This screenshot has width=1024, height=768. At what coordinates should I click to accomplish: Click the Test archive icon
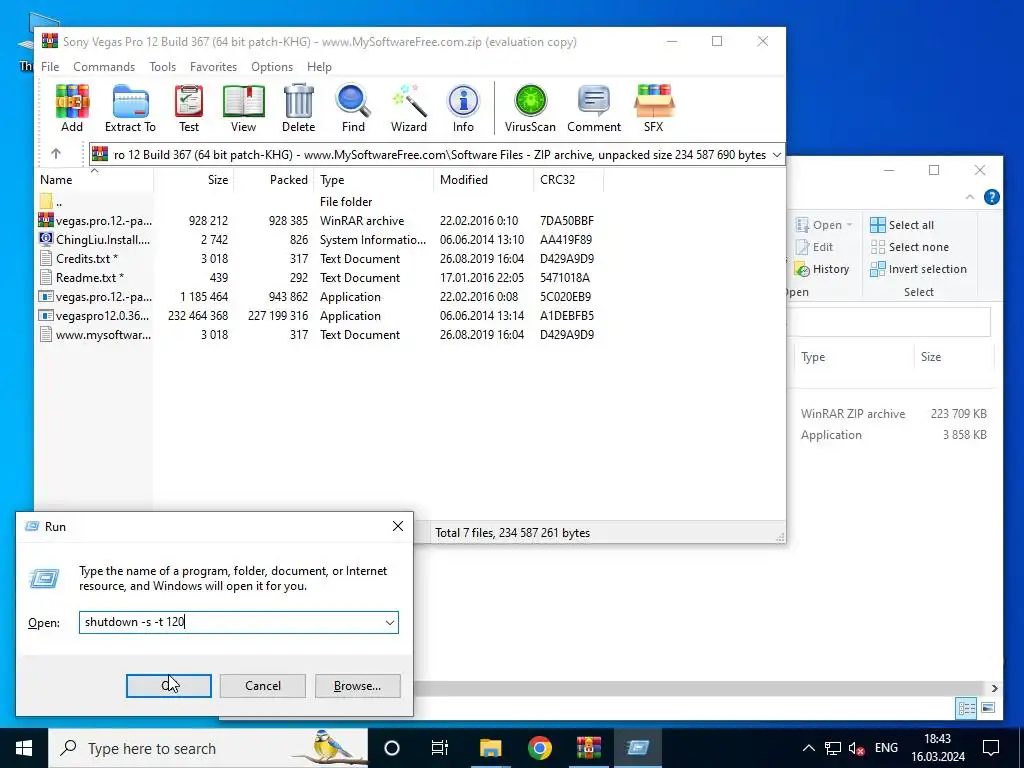point(189,108)
